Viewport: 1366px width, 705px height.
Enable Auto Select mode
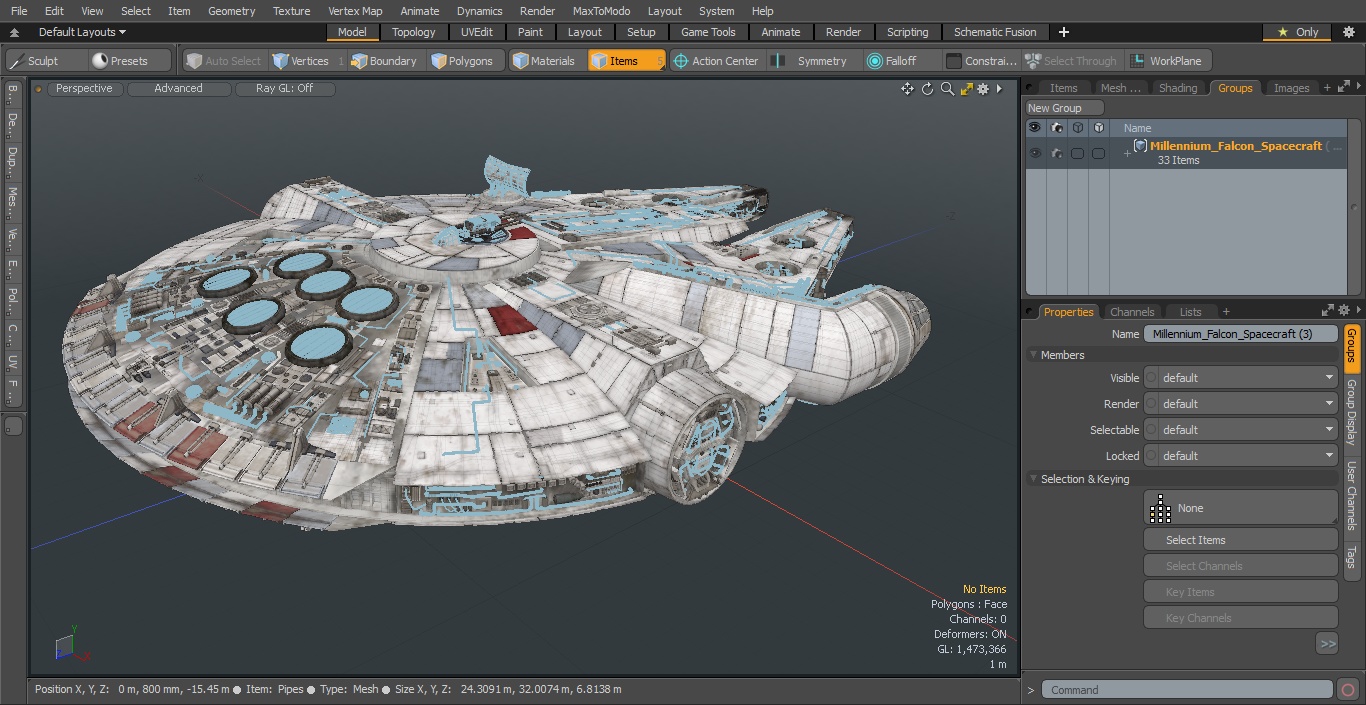tap(224, 61)
